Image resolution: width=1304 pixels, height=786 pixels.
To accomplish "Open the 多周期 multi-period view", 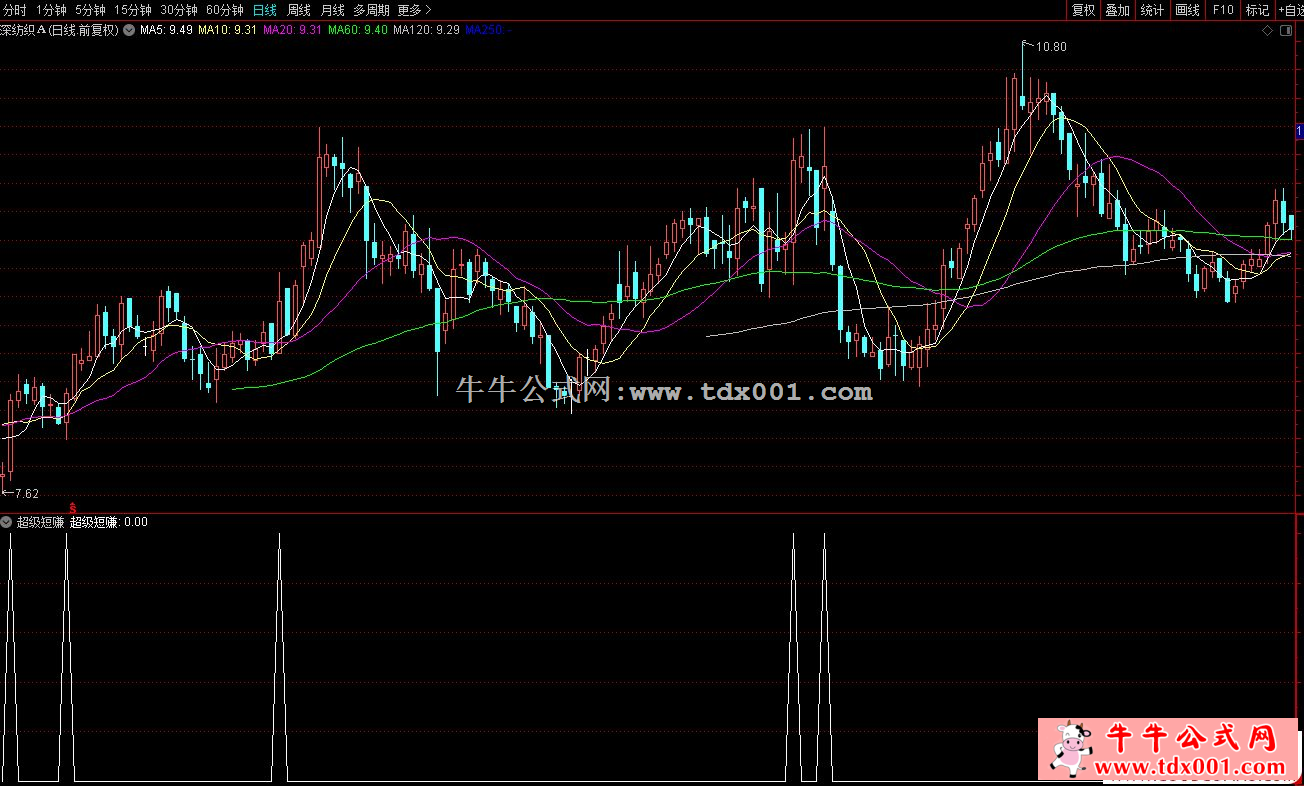I will tap(372, 10).
